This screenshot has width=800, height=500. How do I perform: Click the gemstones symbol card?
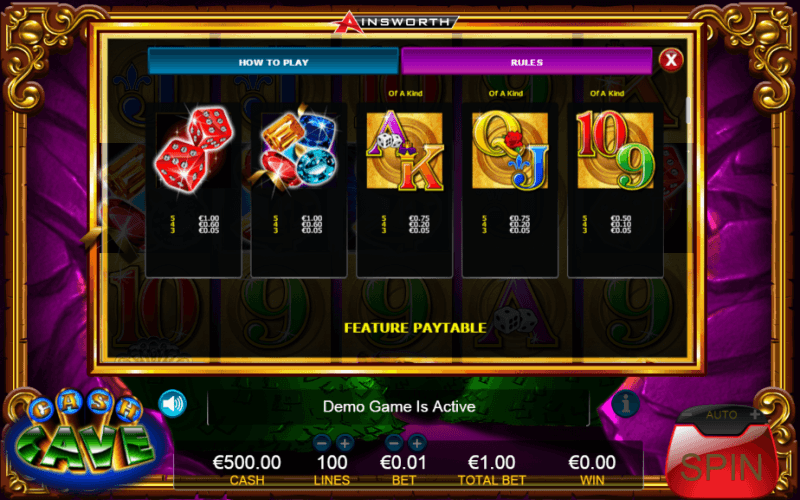(299, 190)
